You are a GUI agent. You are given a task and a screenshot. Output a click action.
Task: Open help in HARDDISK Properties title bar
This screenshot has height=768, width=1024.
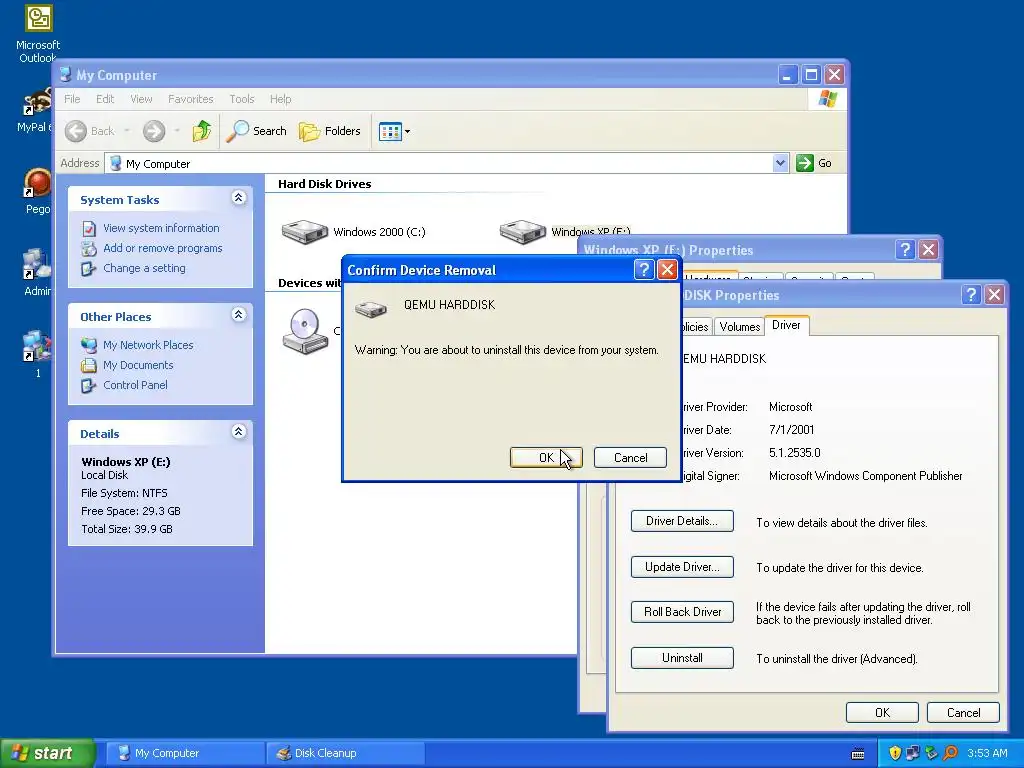point(970,295)
